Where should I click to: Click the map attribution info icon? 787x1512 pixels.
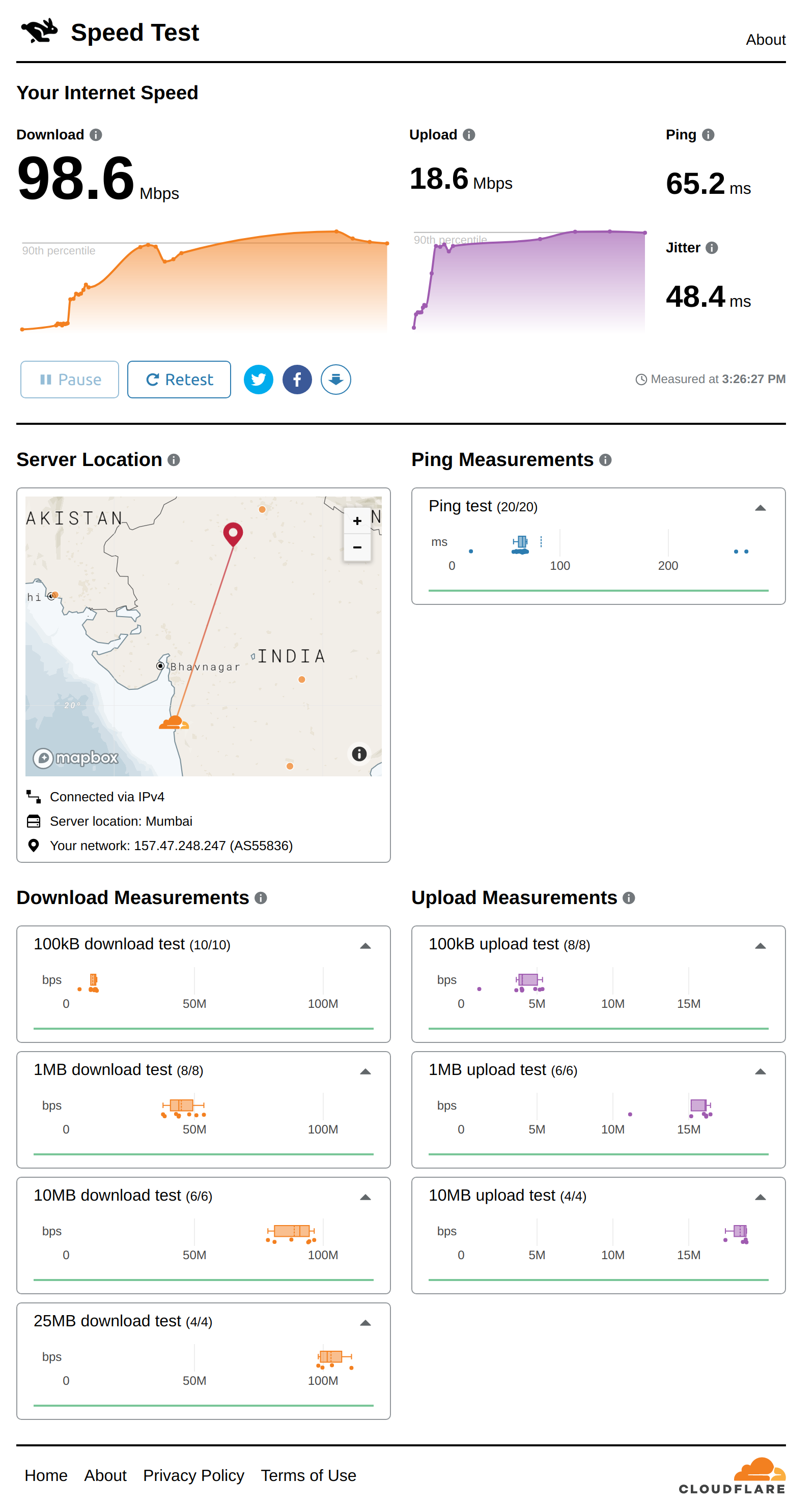[359, 754]
